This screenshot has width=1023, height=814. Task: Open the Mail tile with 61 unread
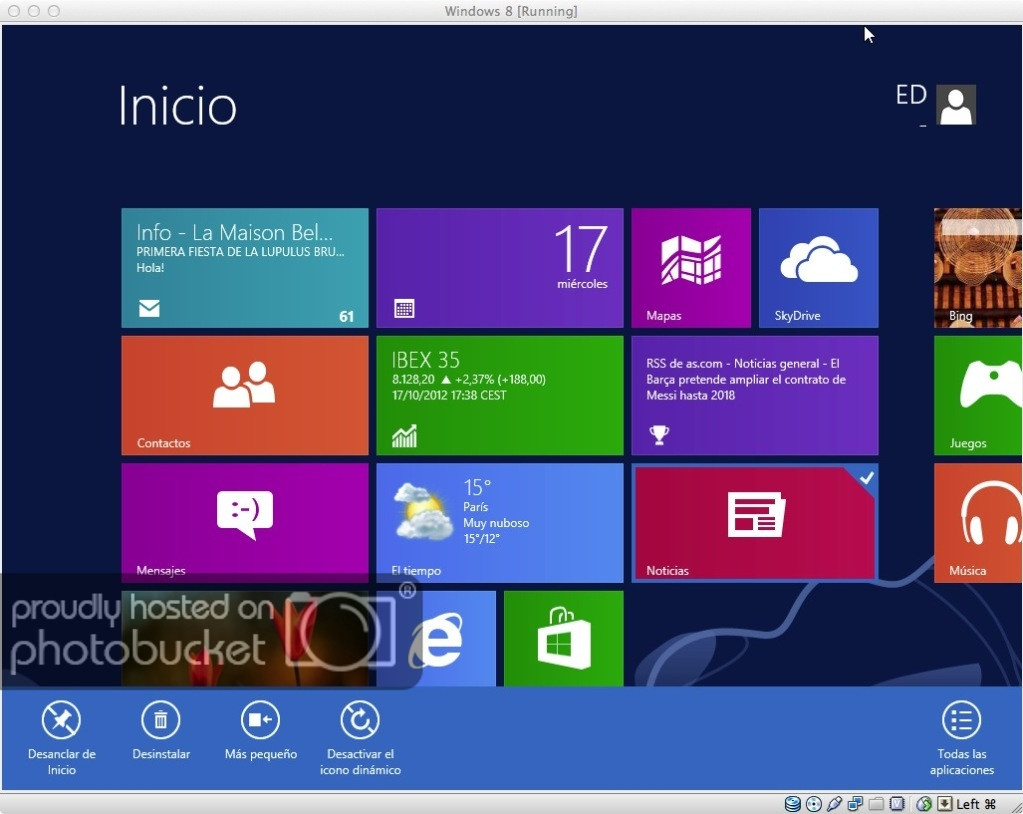point(244,267)
